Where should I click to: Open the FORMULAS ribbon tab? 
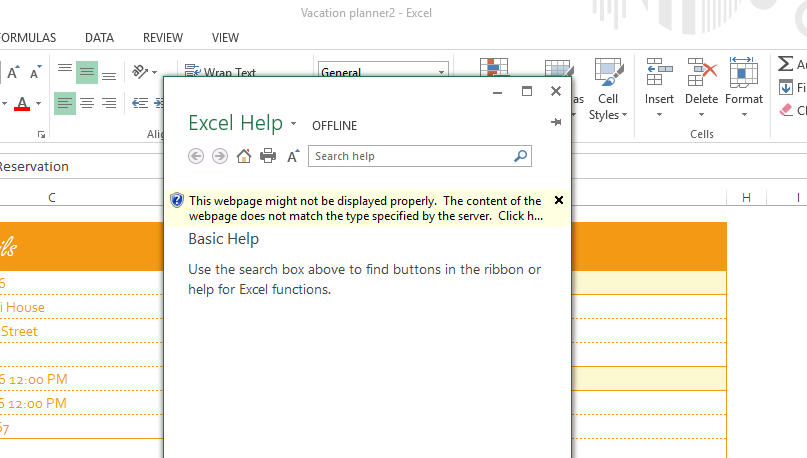[28, 38]
